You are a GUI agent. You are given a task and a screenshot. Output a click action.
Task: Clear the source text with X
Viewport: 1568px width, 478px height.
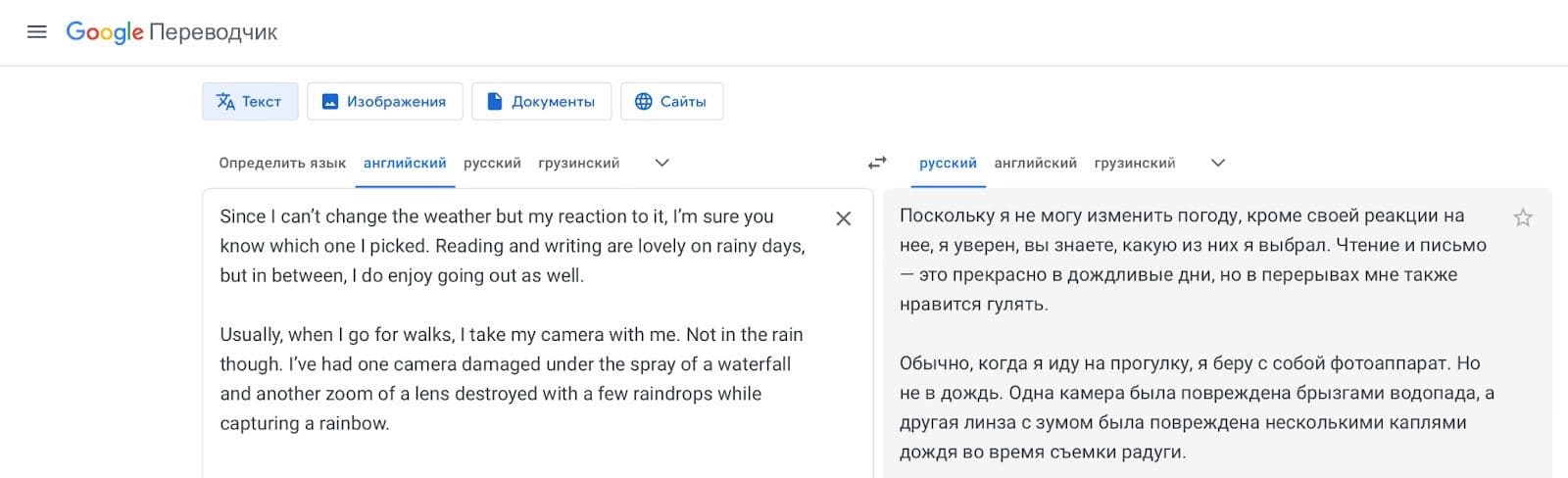click(843, 218)
